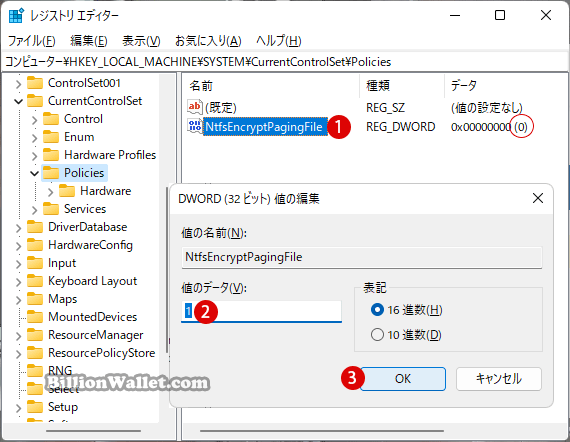This screenshot has height=442, width=570.
Task: Click the Keyboard Layout folder icon
Action: pyautogui.click(x=35, y=281)
